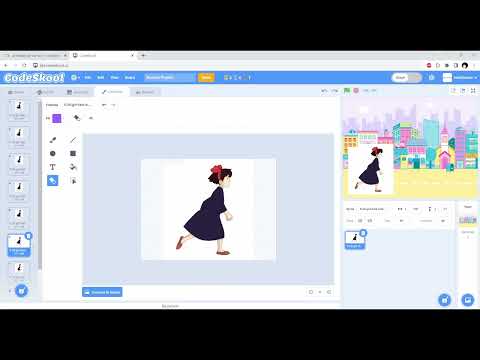Reload the browser page
480x360 pixels.
click(x=24, y=65)
